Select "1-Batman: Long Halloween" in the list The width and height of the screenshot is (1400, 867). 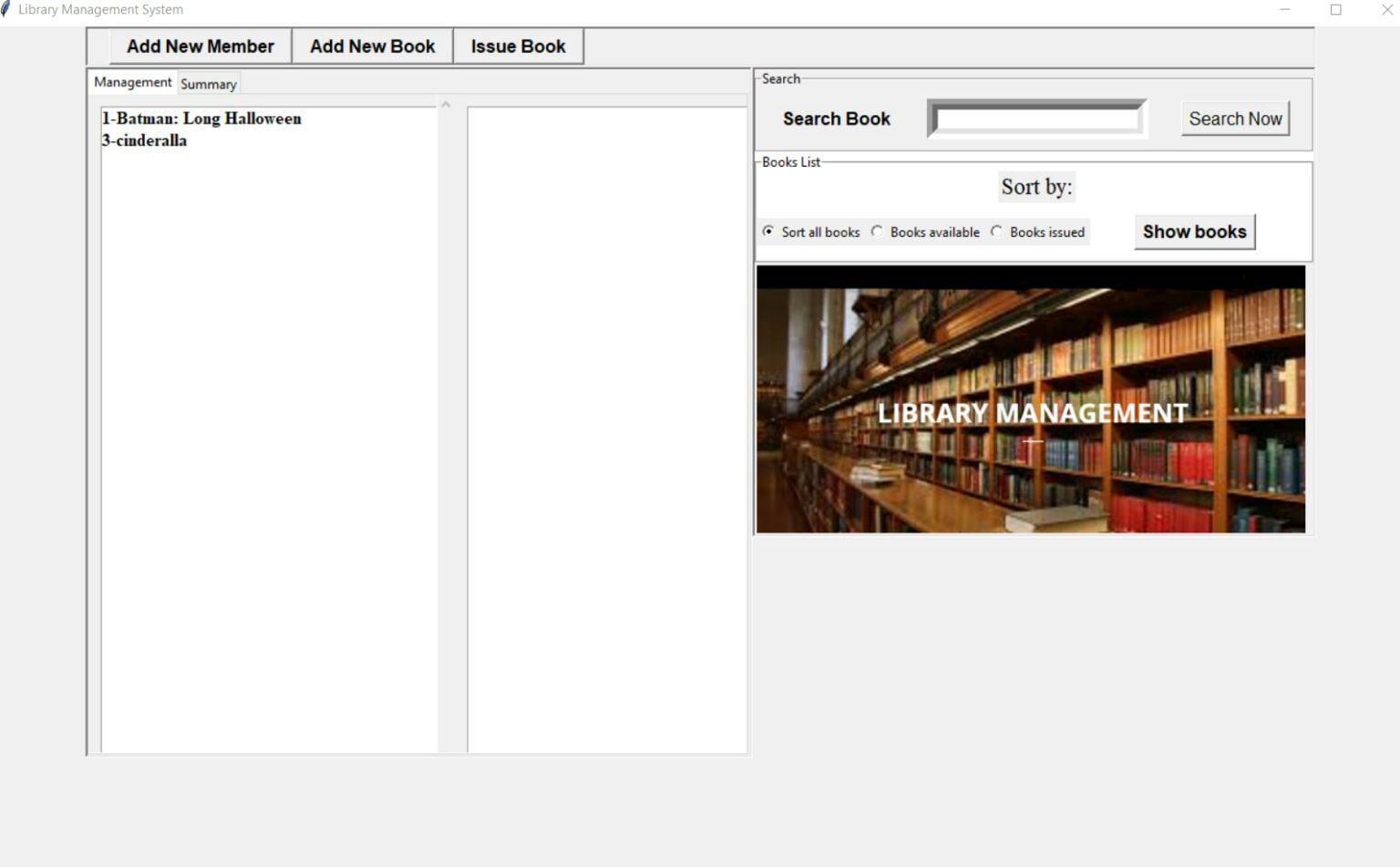click(x=201, y=119)
